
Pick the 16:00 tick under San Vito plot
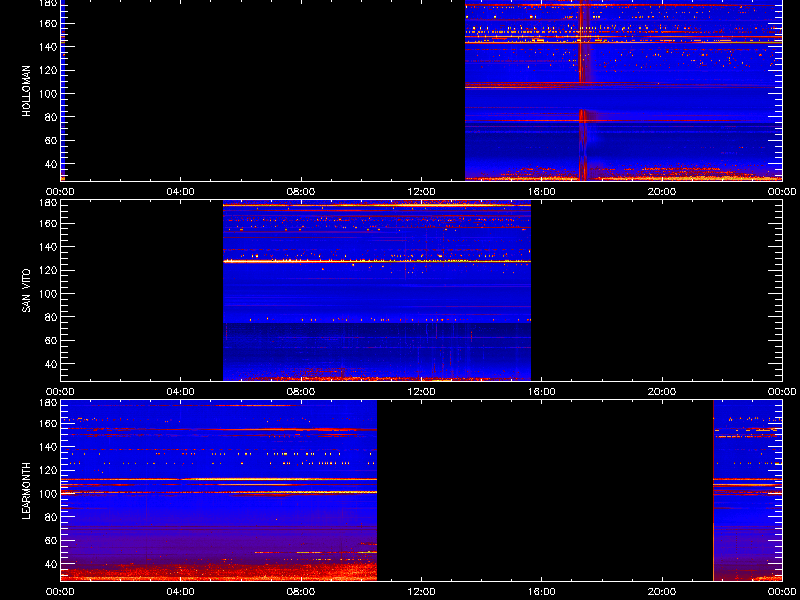click(x=541, y=392)
